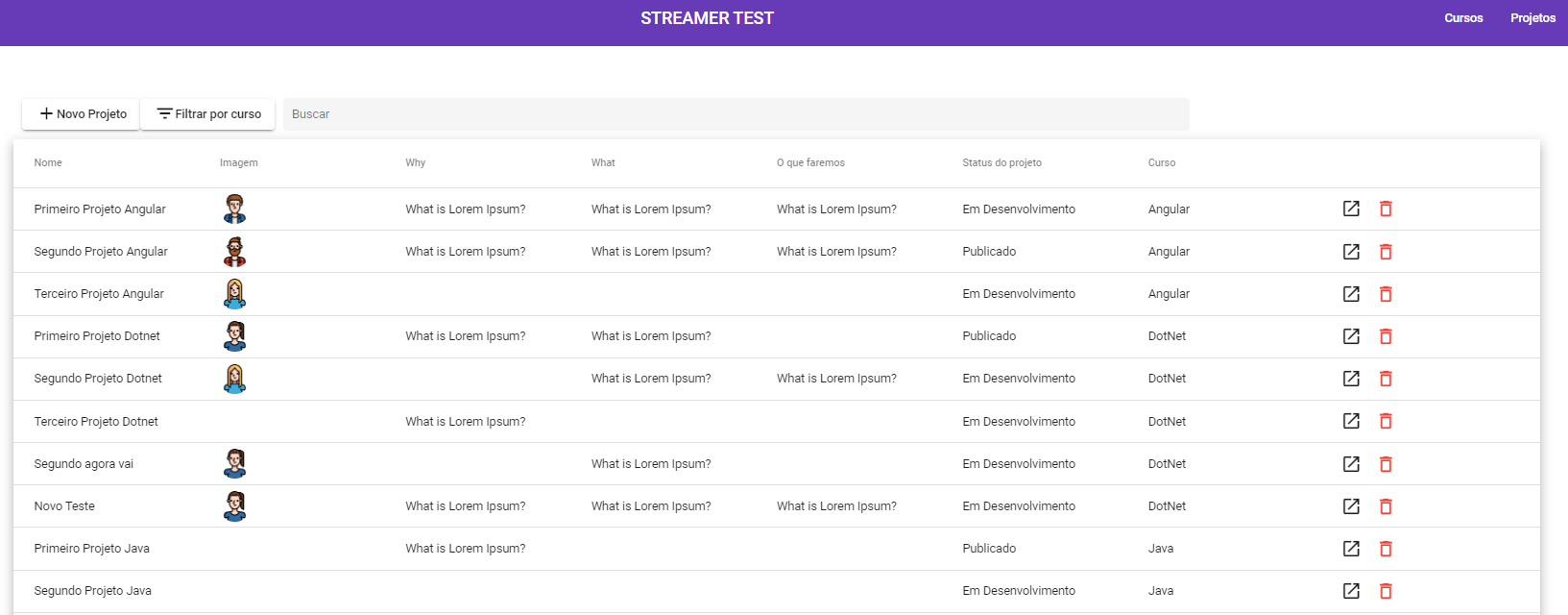The width and height of the screenshot is (1568, 615).
Task: Click avatar image of Terceiro Projeto Angular
Action: (235, 293)
